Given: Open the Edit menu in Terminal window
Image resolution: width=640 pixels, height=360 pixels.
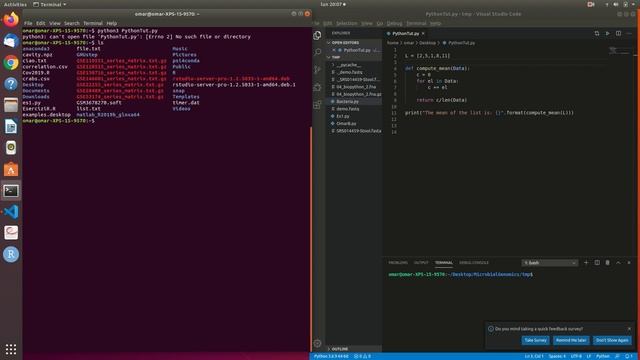Looking at the screenshot, I should [x=40, y=23].
